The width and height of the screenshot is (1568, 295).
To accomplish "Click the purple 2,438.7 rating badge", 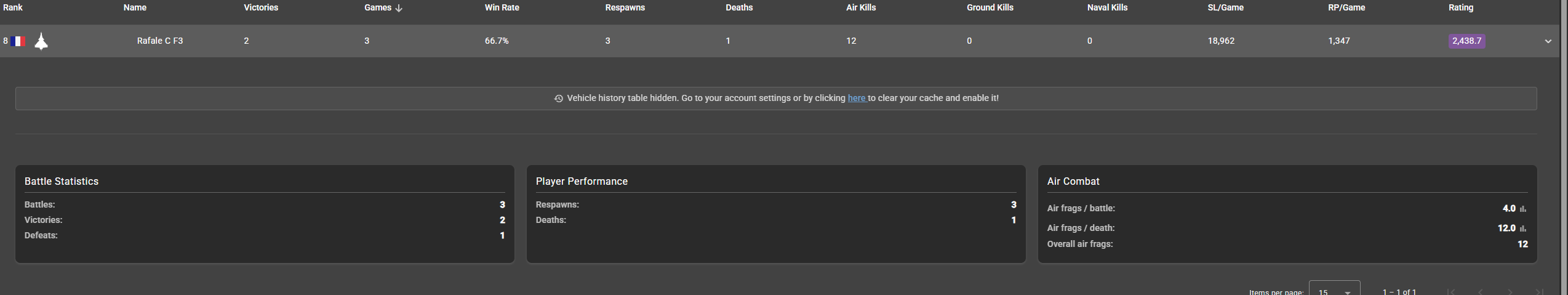I will (x=1466, y=41).
